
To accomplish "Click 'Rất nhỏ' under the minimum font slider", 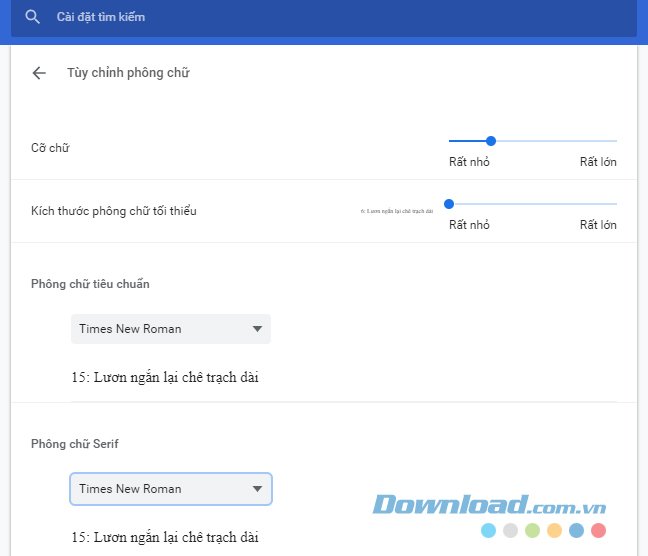I will click(x=469, y=224).
